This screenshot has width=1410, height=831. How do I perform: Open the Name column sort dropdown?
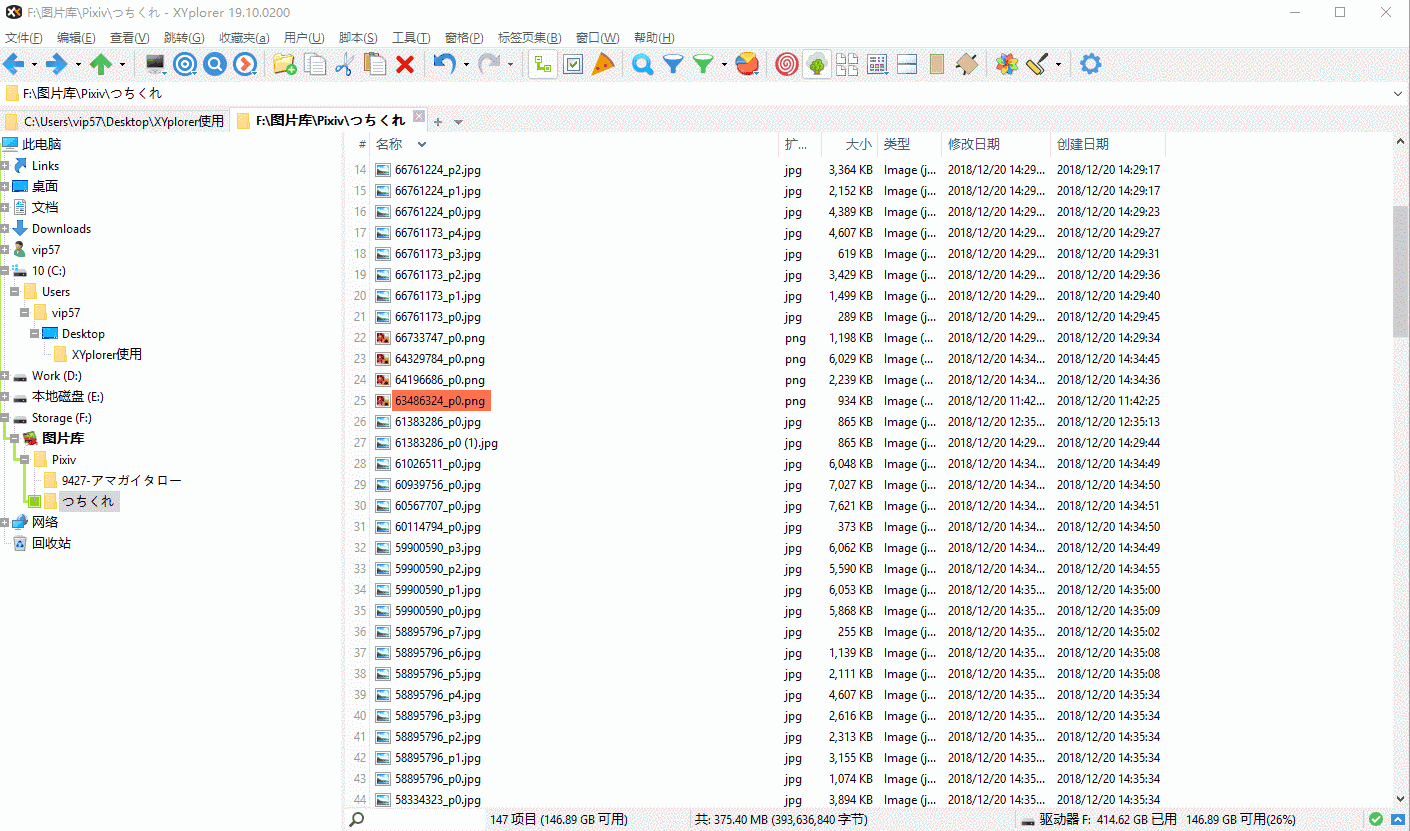pyautogui.click(x=419, y=143)
